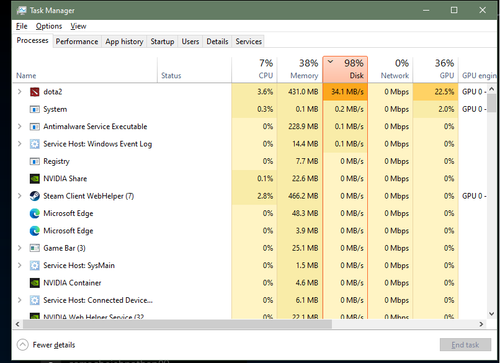The image size is (500, 363).
Task: Sort by the Status column header
Action: [x=195, y=70]
